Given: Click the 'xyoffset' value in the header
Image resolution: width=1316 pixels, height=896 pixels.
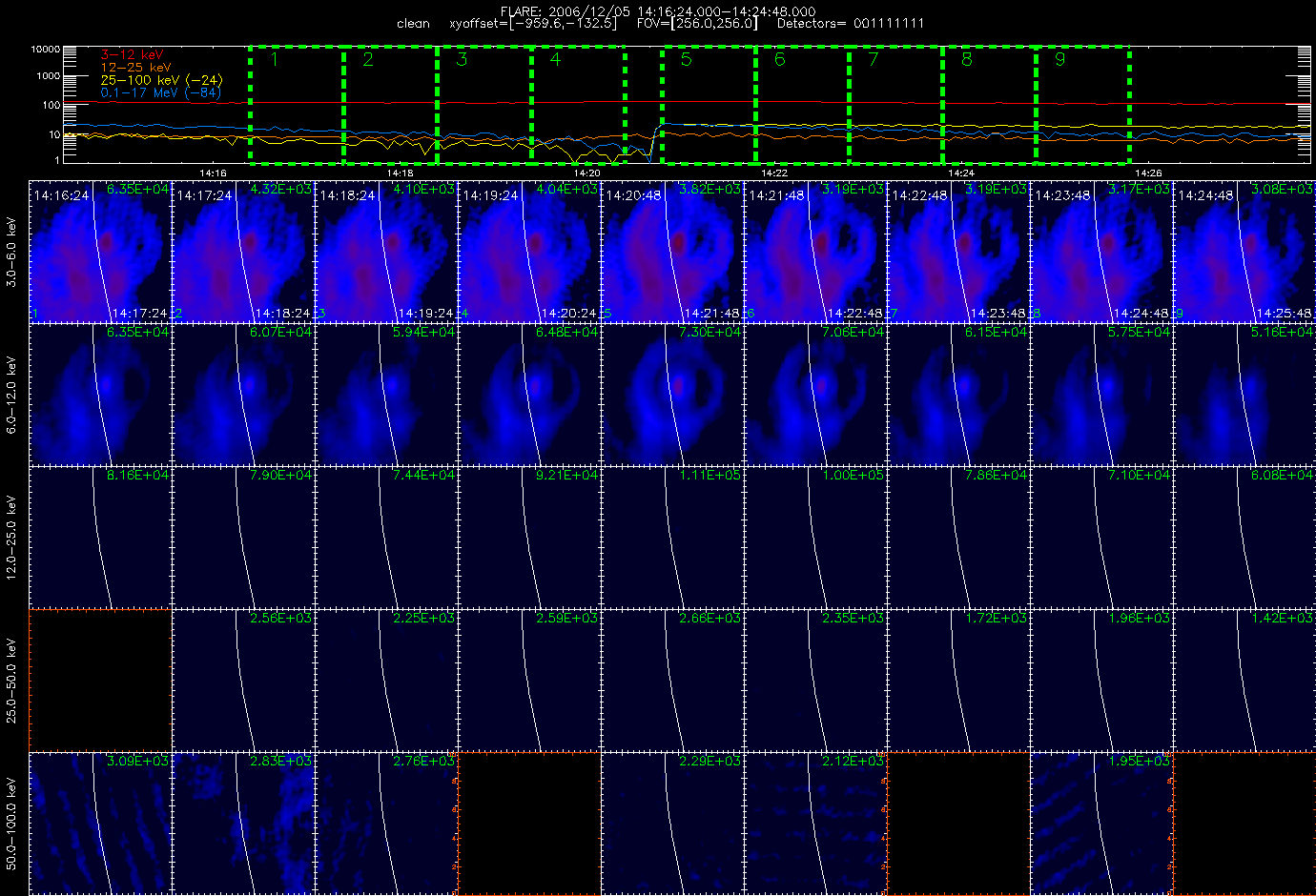Looking at the screenshot, I should [532, 24].
